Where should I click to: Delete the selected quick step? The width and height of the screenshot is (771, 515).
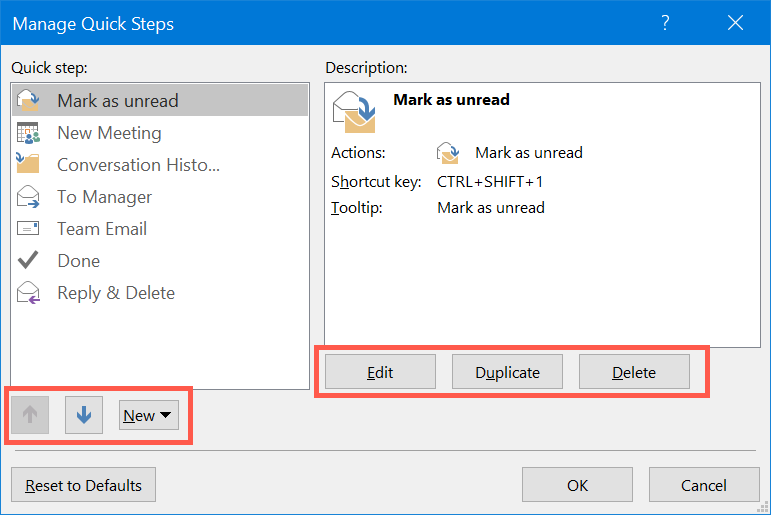pyautogui.click(x=634, y=372)
